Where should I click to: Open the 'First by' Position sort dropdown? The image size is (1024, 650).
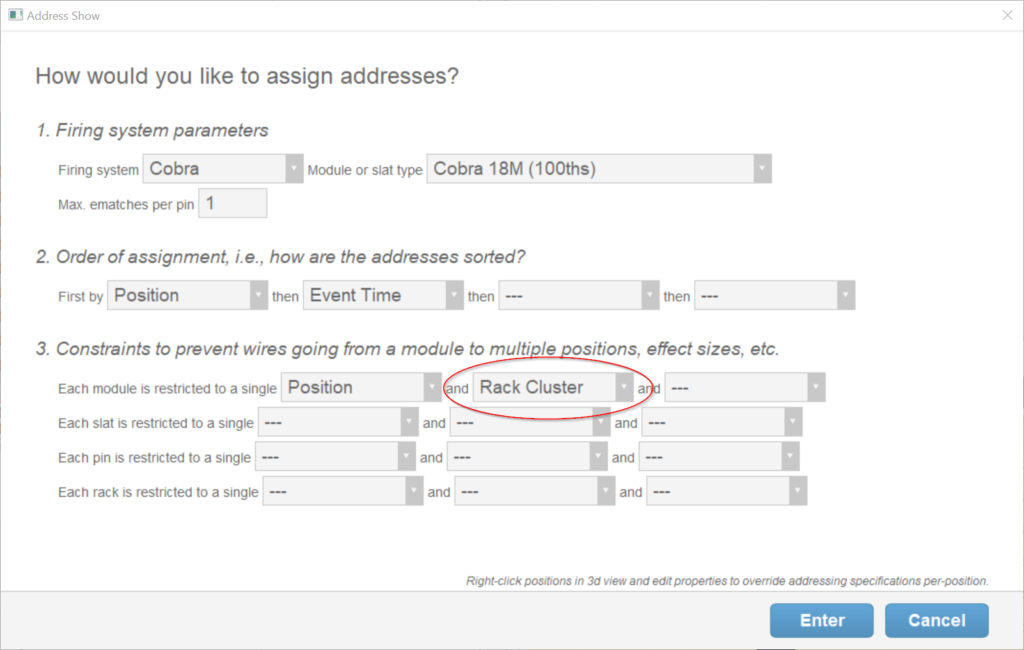point(187,296)
